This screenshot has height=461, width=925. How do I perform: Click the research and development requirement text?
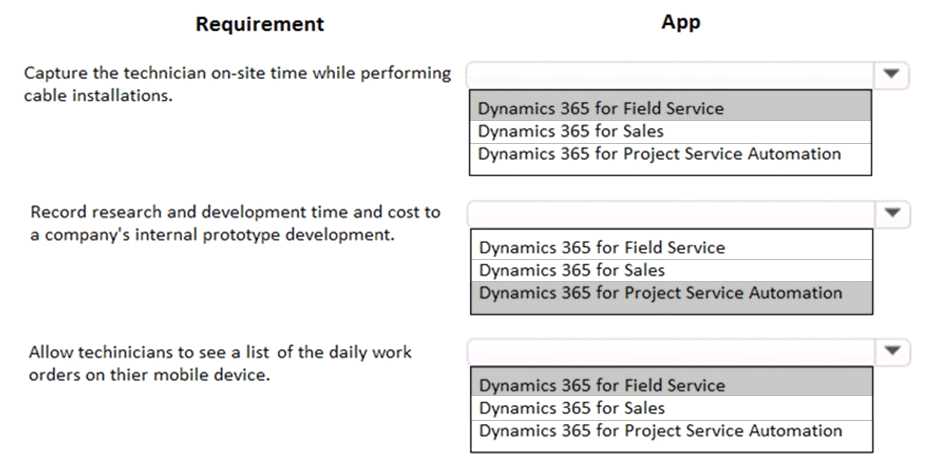click(x=235, y=223)
